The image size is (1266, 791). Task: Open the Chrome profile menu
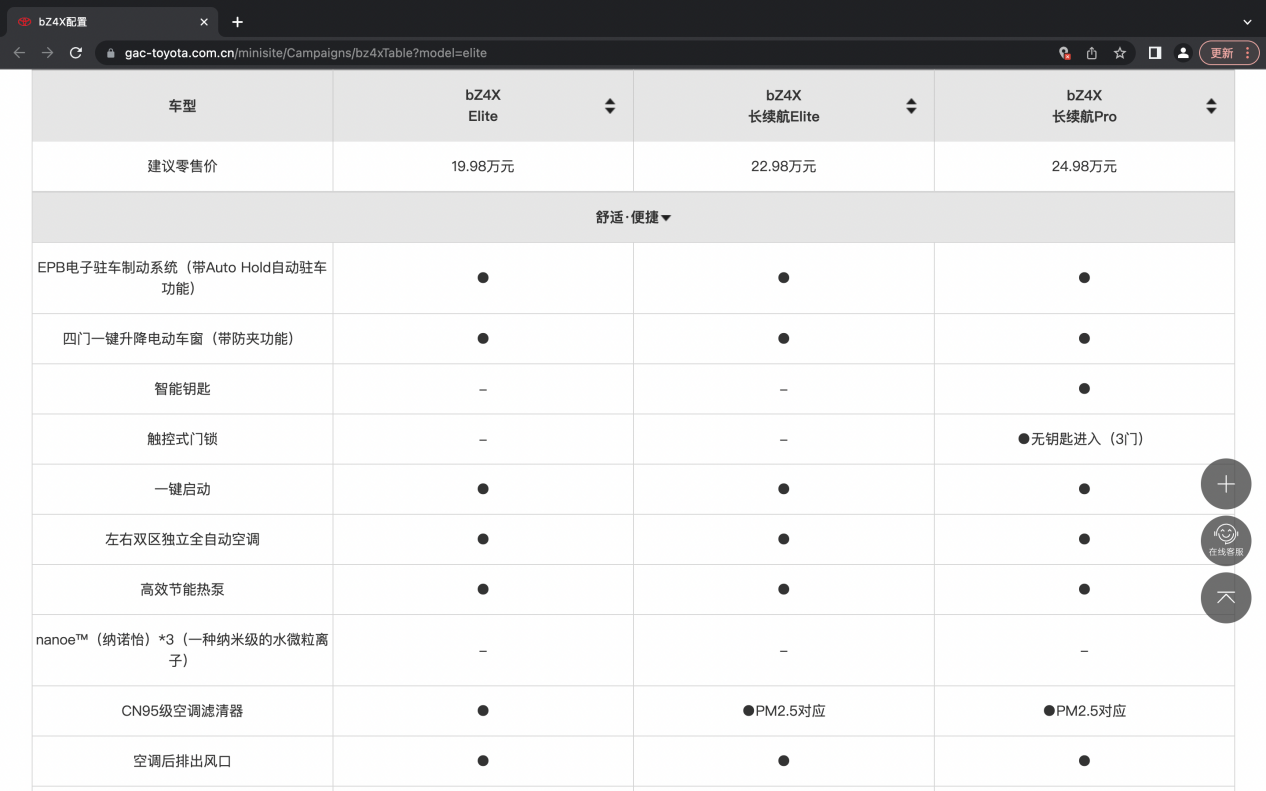point(1183,53)
